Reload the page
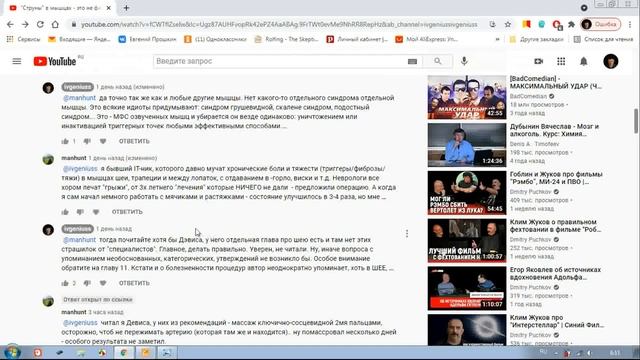The width and height of the screenshot is (640, 360). [40, 24]
